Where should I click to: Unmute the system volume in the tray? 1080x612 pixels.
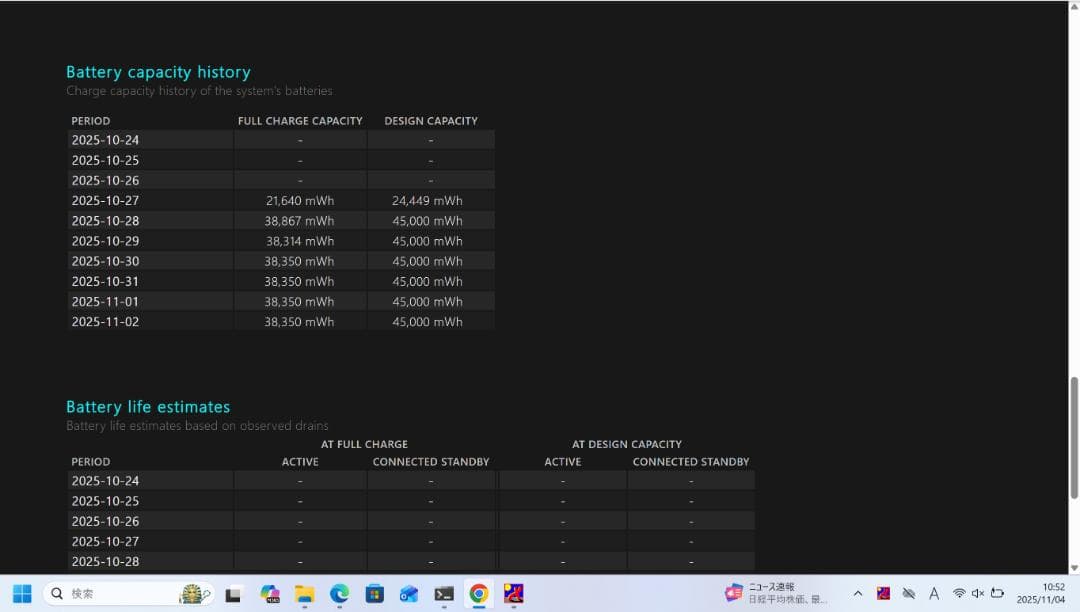(977, 593)
